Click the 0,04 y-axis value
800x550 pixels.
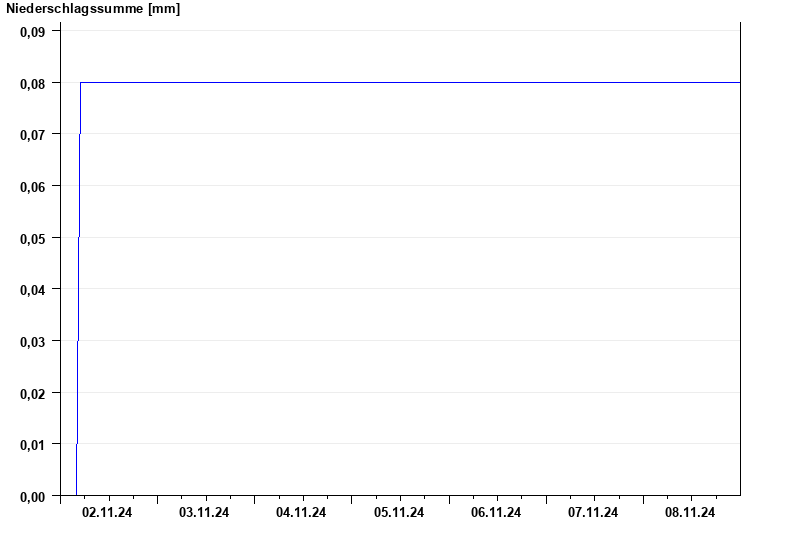click(x=33, y=289)
